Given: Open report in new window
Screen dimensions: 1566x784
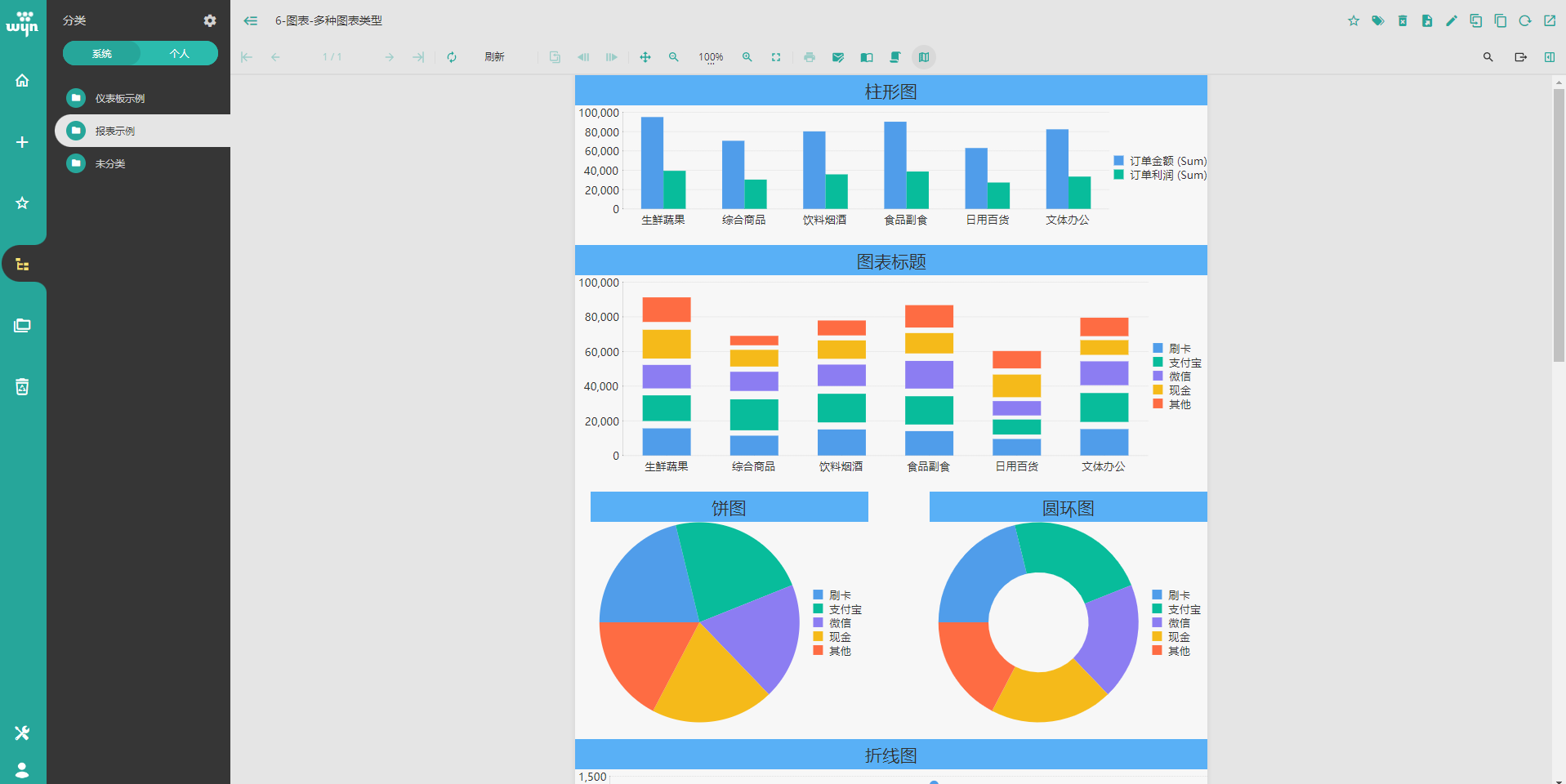Looking at the screenshot, I should [1550, 20].
